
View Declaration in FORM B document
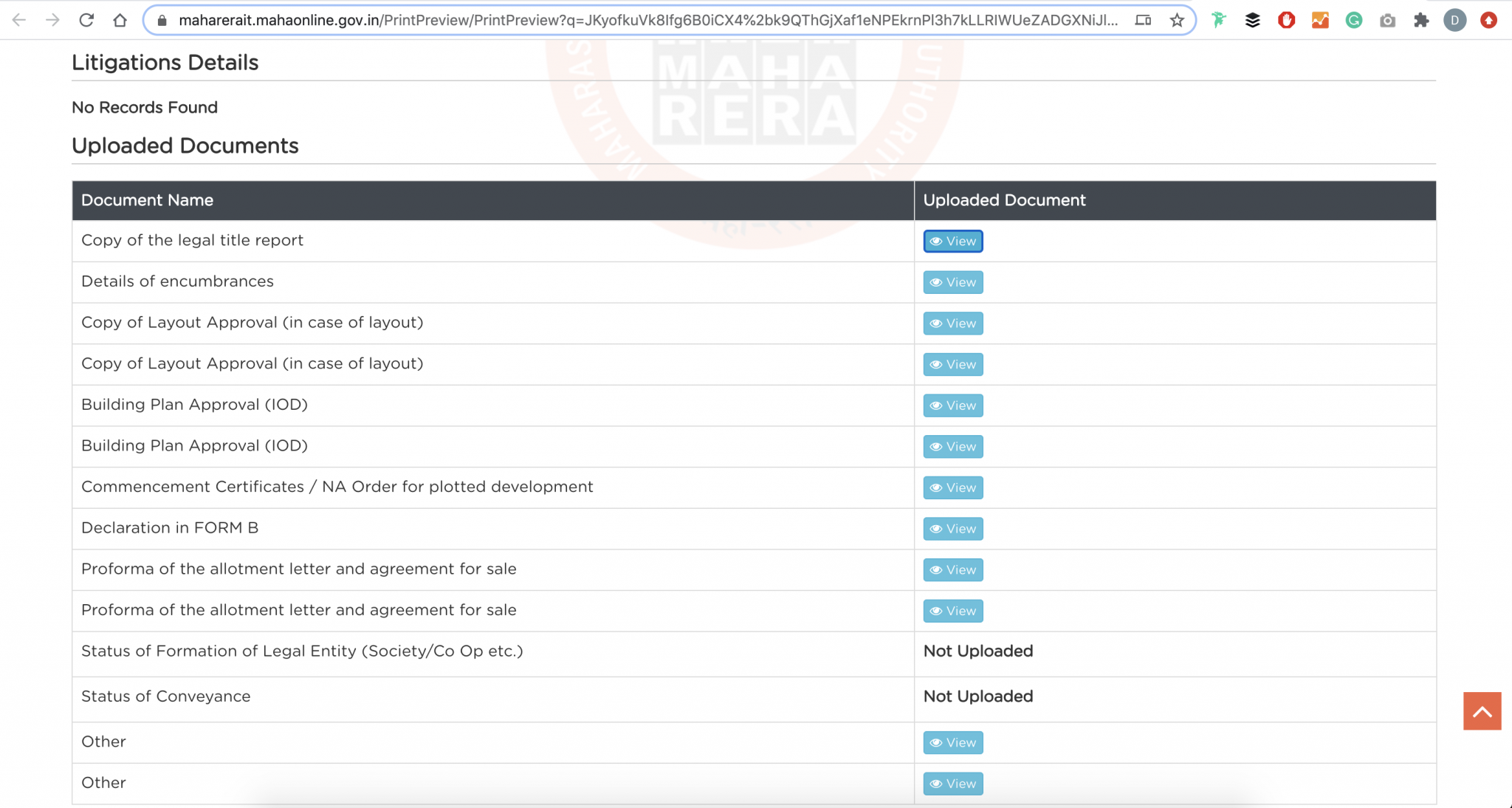pos(953,529)
